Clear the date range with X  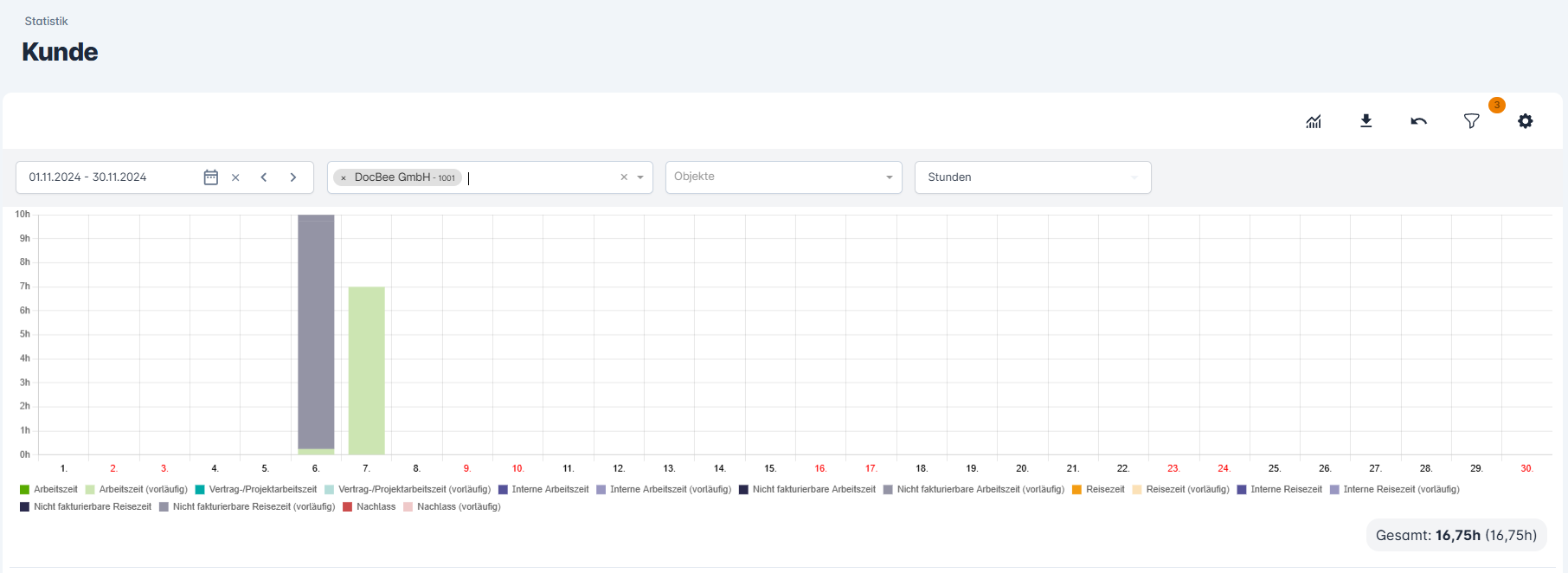pyautogui.click(x=235, y=177)
